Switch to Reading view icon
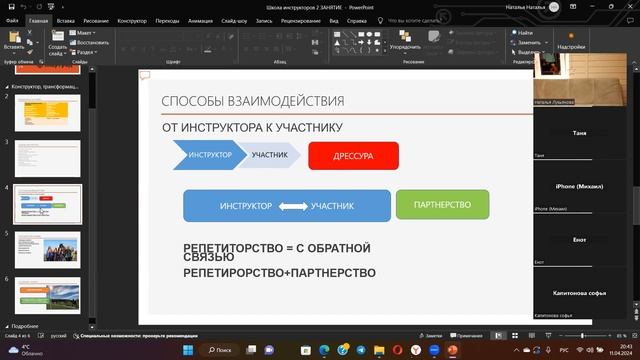Screen dimensions: 640x360 [x=531, y=336]
